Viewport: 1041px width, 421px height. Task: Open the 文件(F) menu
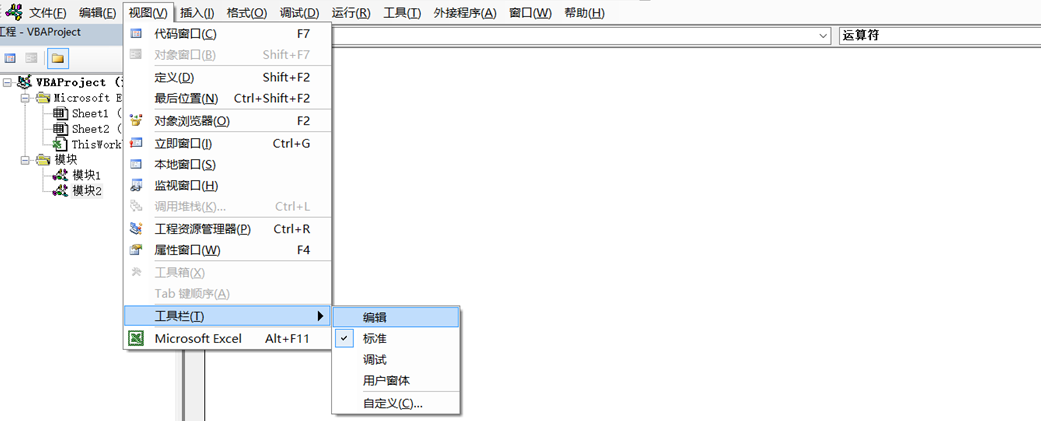coord(48,13)
